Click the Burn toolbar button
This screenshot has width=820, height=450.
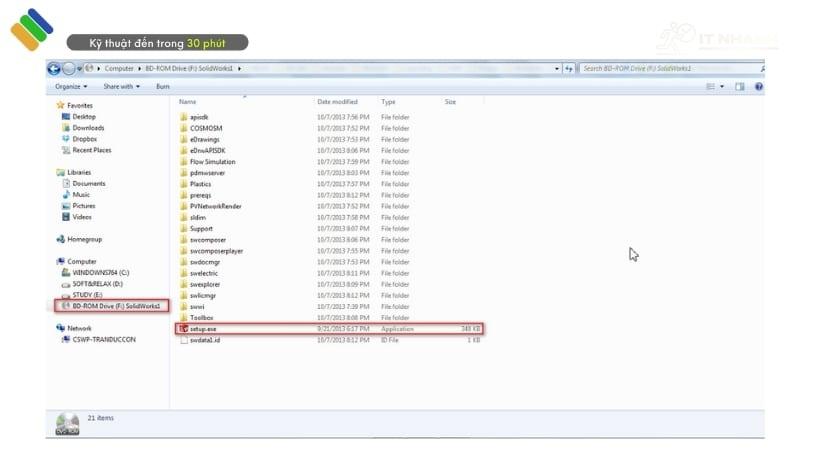point(162,87)
